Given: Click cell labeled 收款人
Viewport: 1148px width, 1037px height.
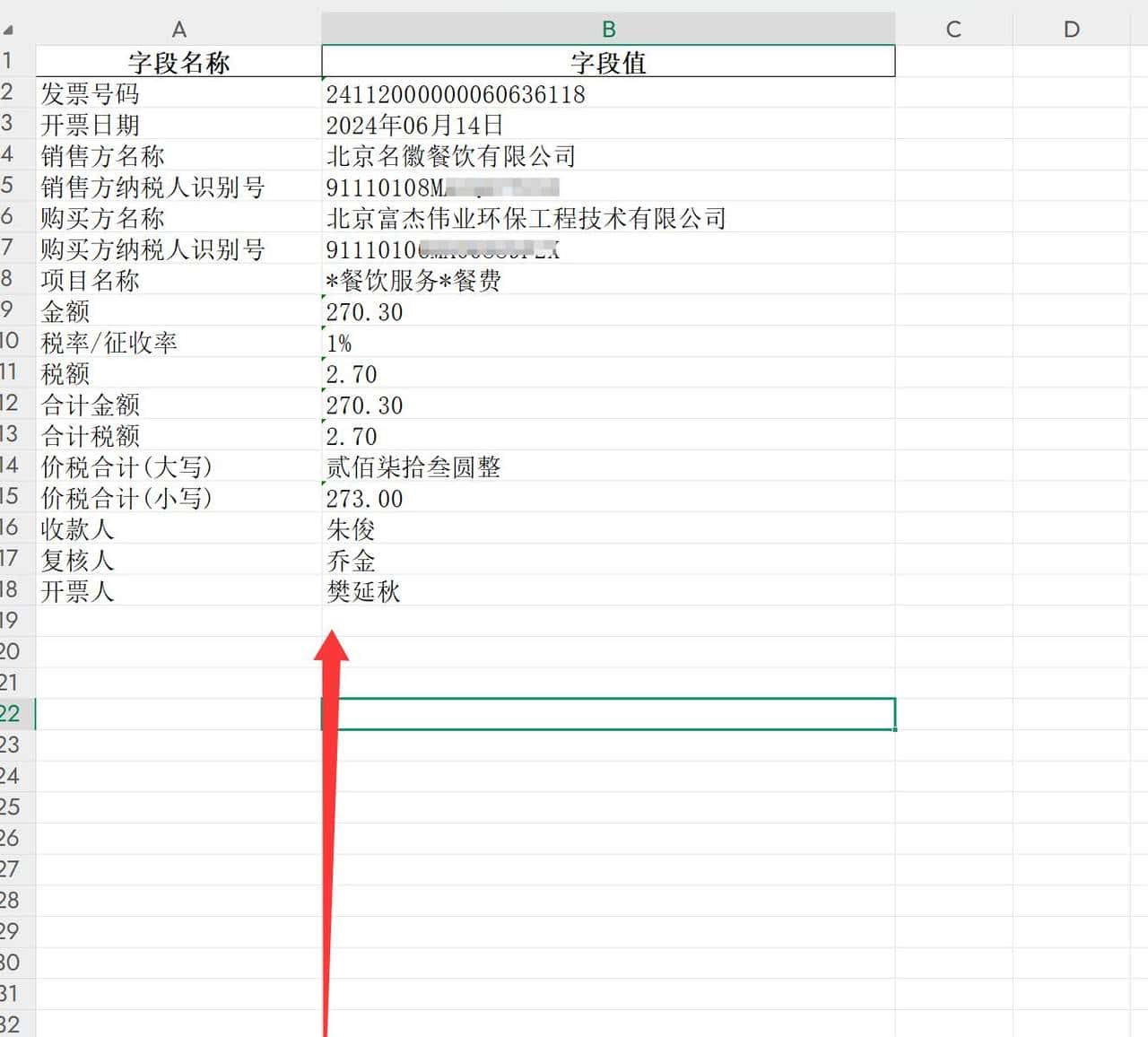Looking at the screenshot, I should click(x=178, y=529).
